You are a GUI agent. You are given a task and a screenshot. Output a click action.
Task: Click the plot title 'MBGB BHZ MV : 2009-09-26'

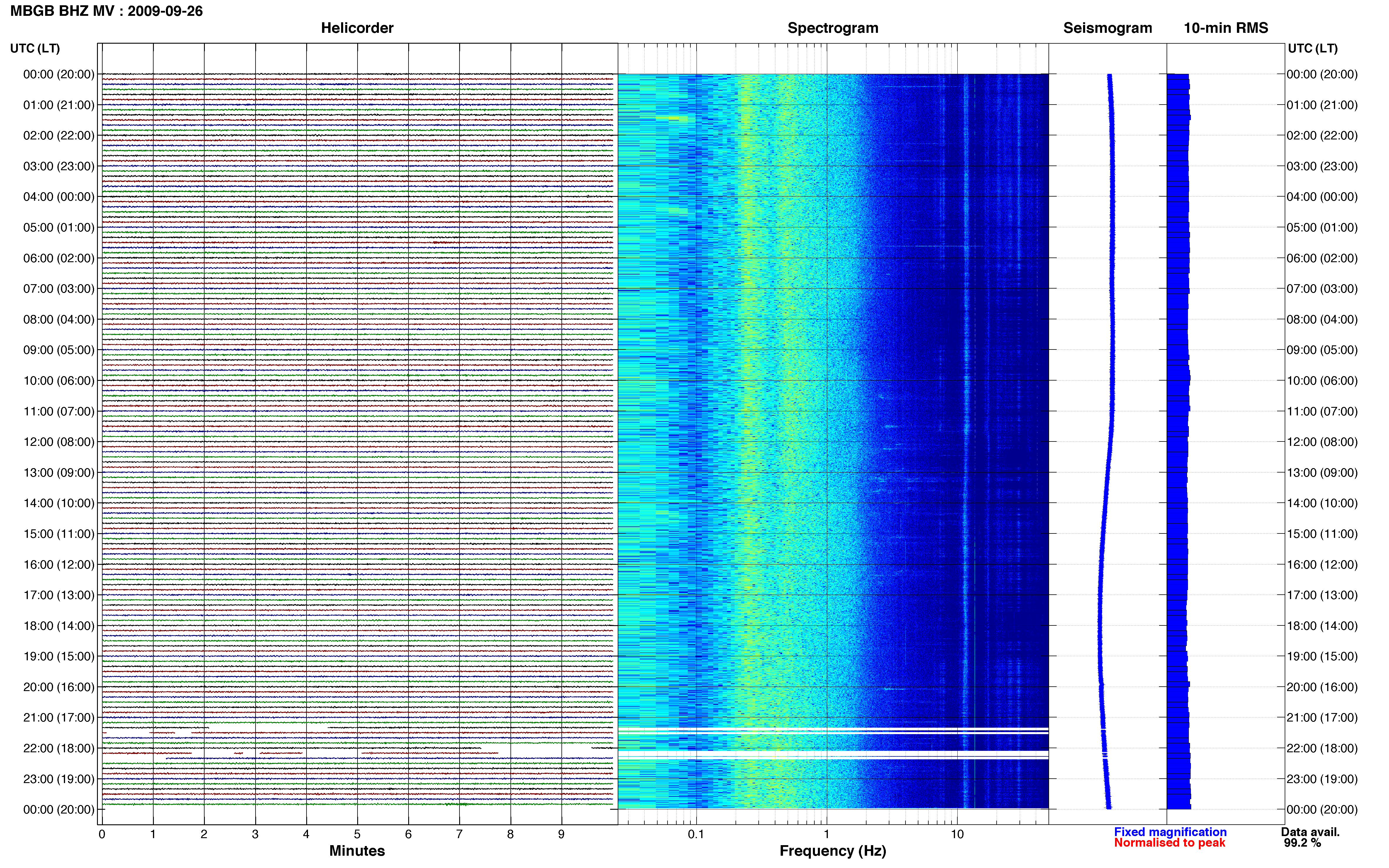click(107, 11)
